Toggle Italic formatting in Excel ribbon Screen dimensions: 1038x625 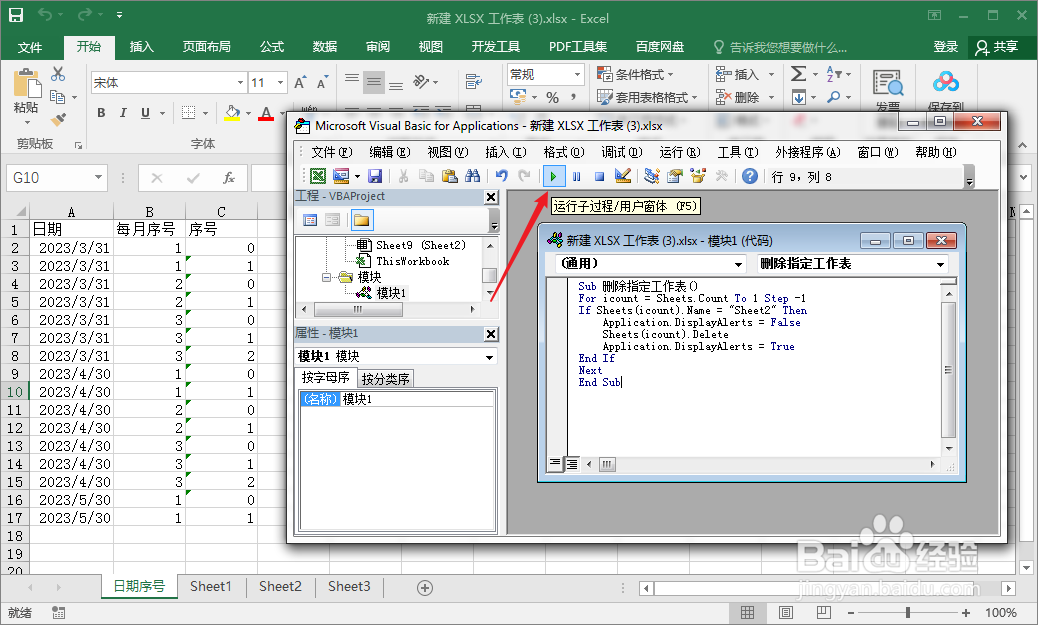pos(123,113)
